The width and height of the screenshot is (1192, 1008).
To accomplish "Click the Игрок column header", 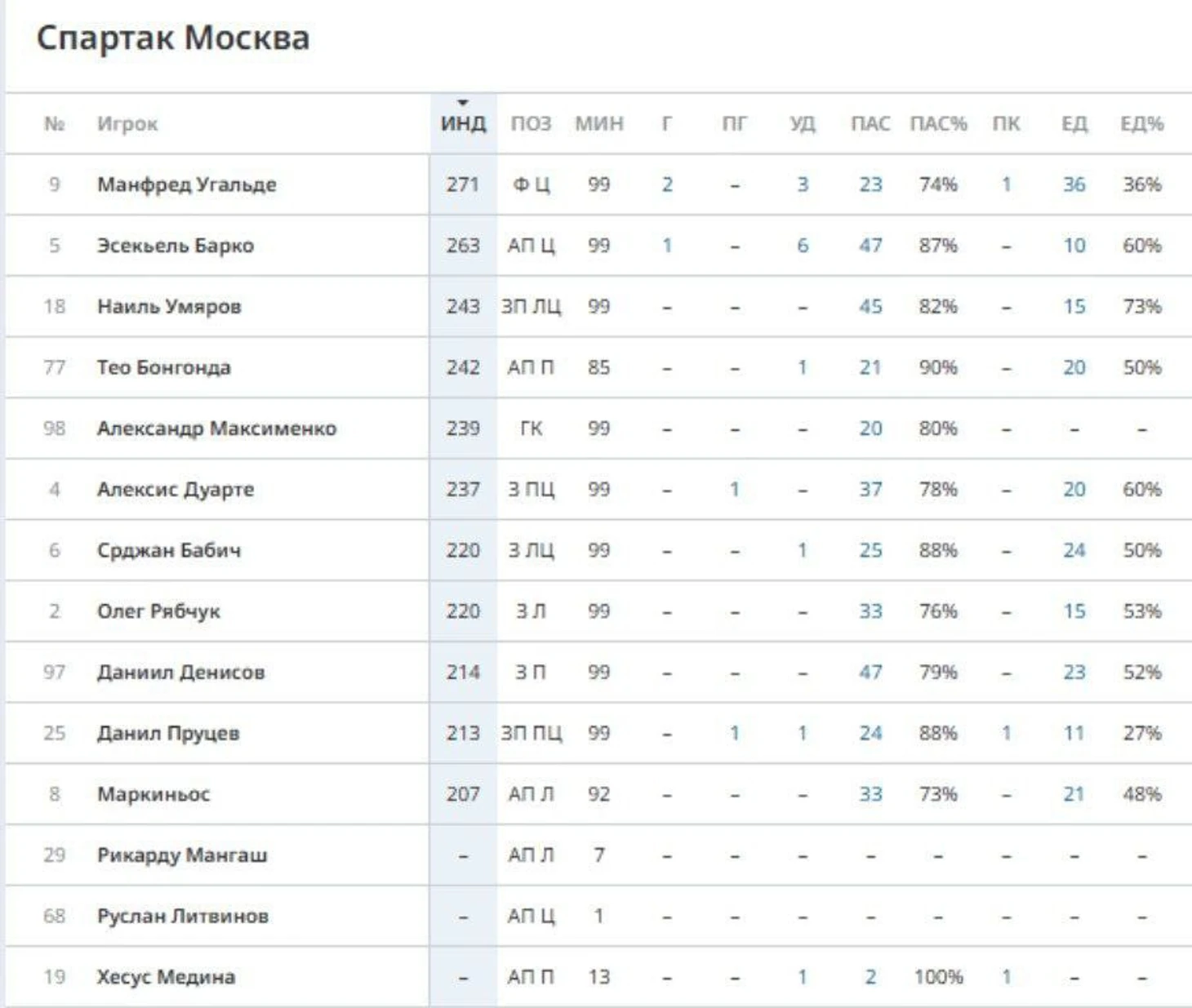I will pos(127,124).
